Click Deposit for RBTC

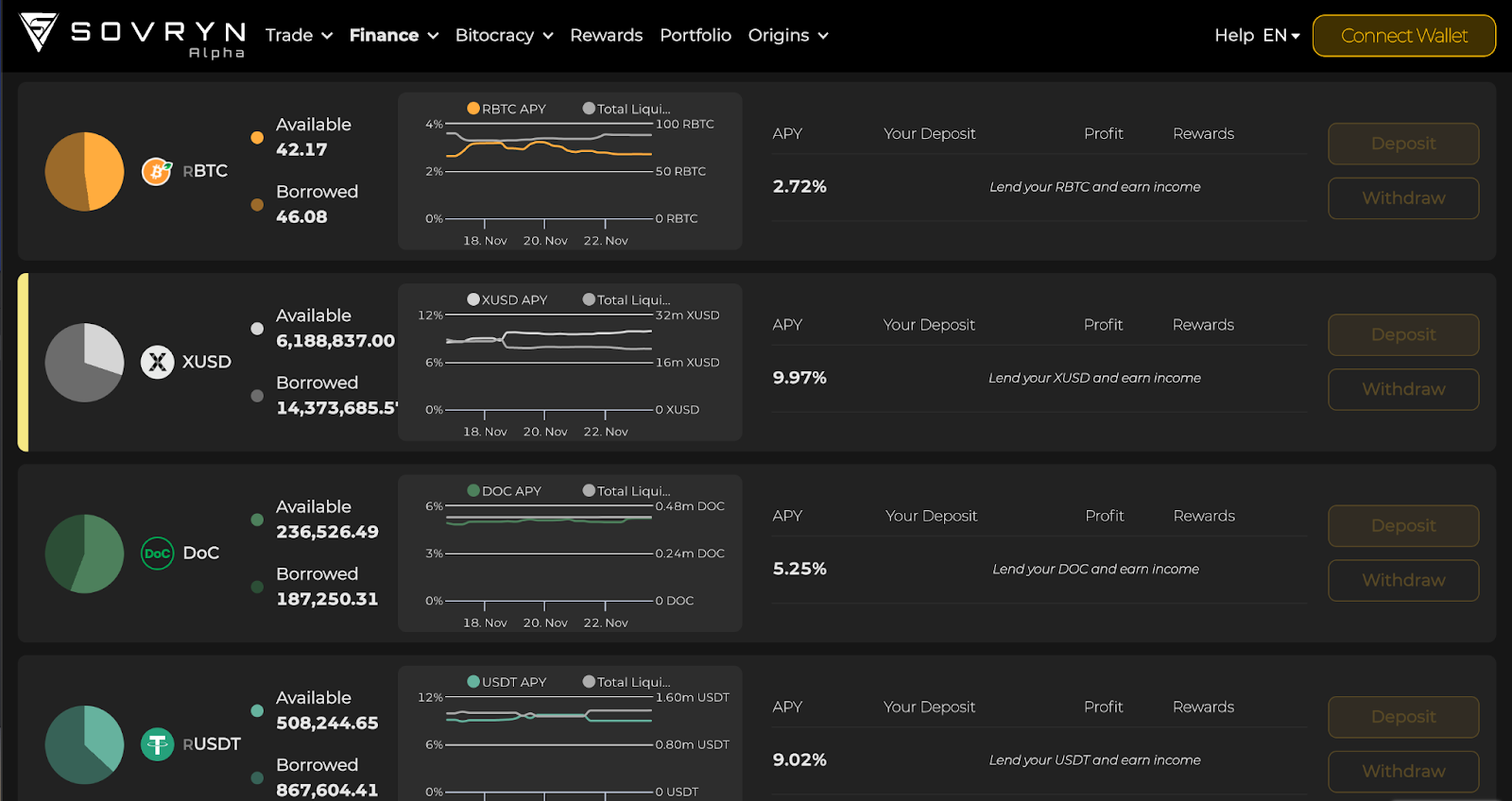(x=1403, y=144)
